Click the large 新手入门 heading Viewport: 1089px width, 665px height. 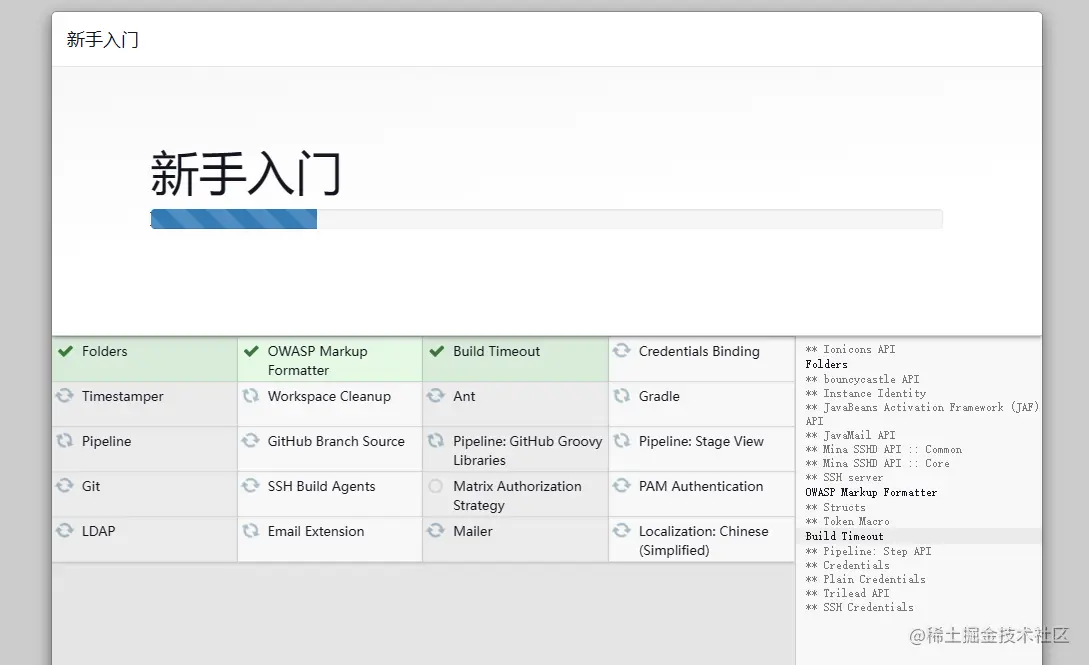(246, 173)
